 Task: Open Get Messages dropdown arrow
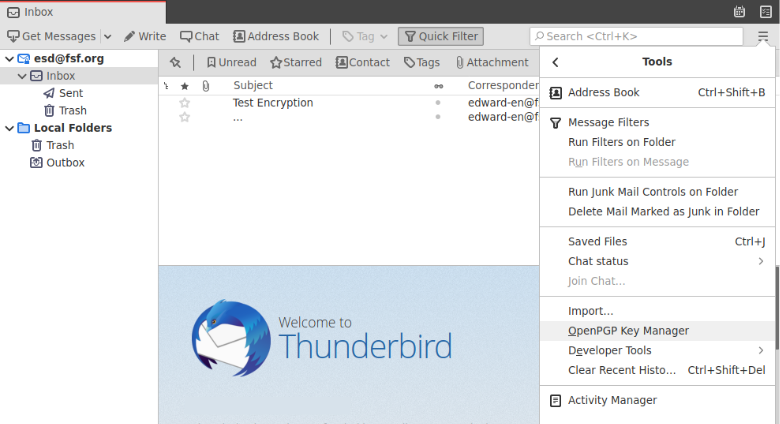(x=107, y=36)
